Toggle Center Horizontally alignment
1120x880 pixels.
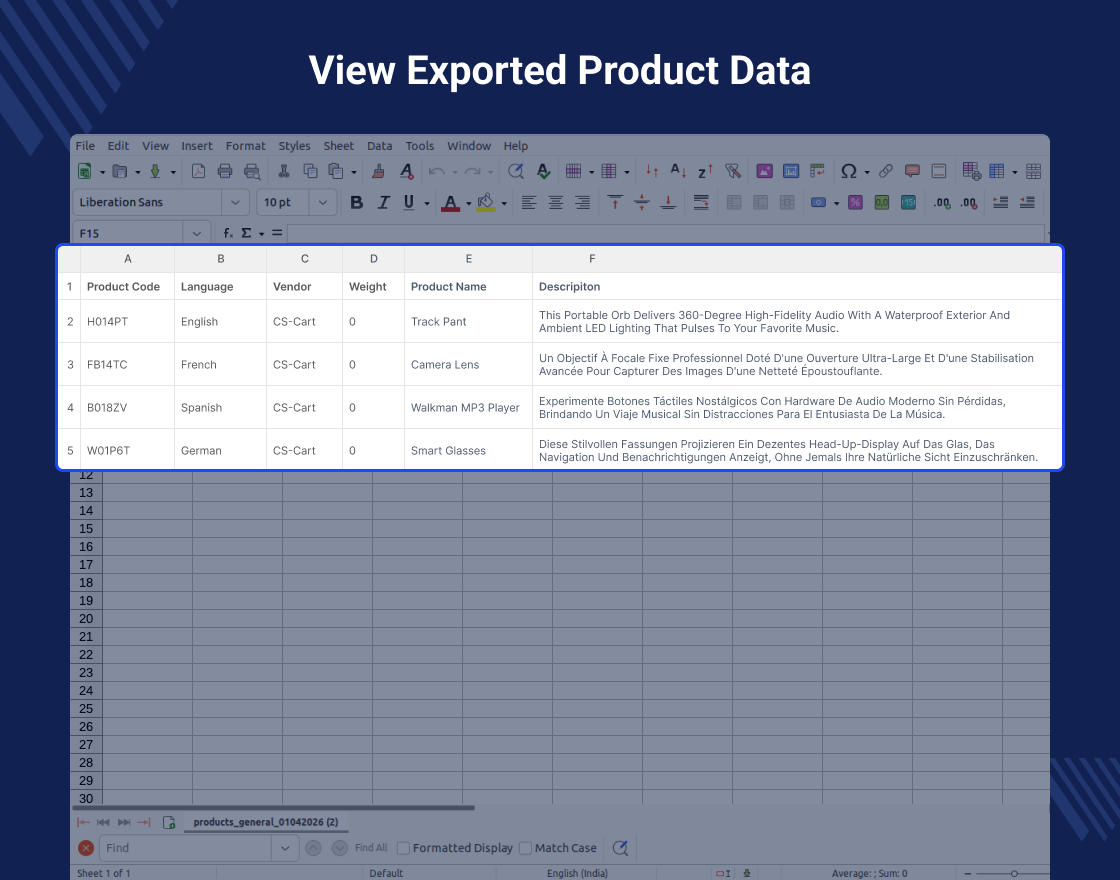pyautogui.click(x=556, y=203)
